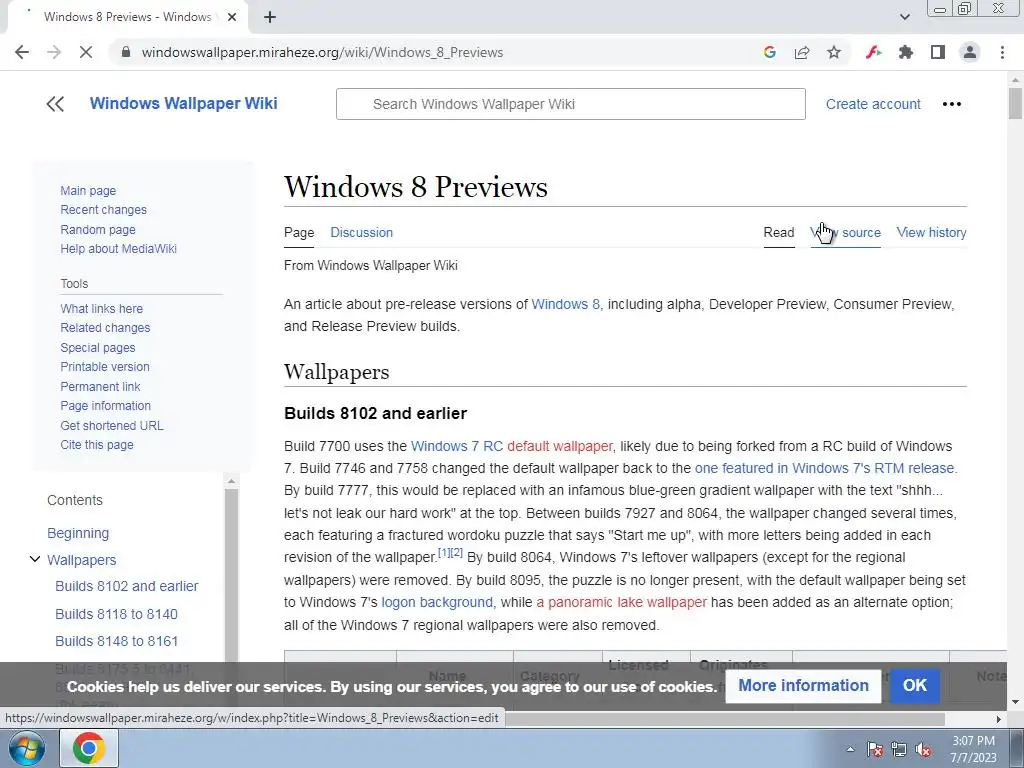The width and height of the screenshot is (1024, 768).
Task: Switch to the Page tab
Action: click(299, 232)
